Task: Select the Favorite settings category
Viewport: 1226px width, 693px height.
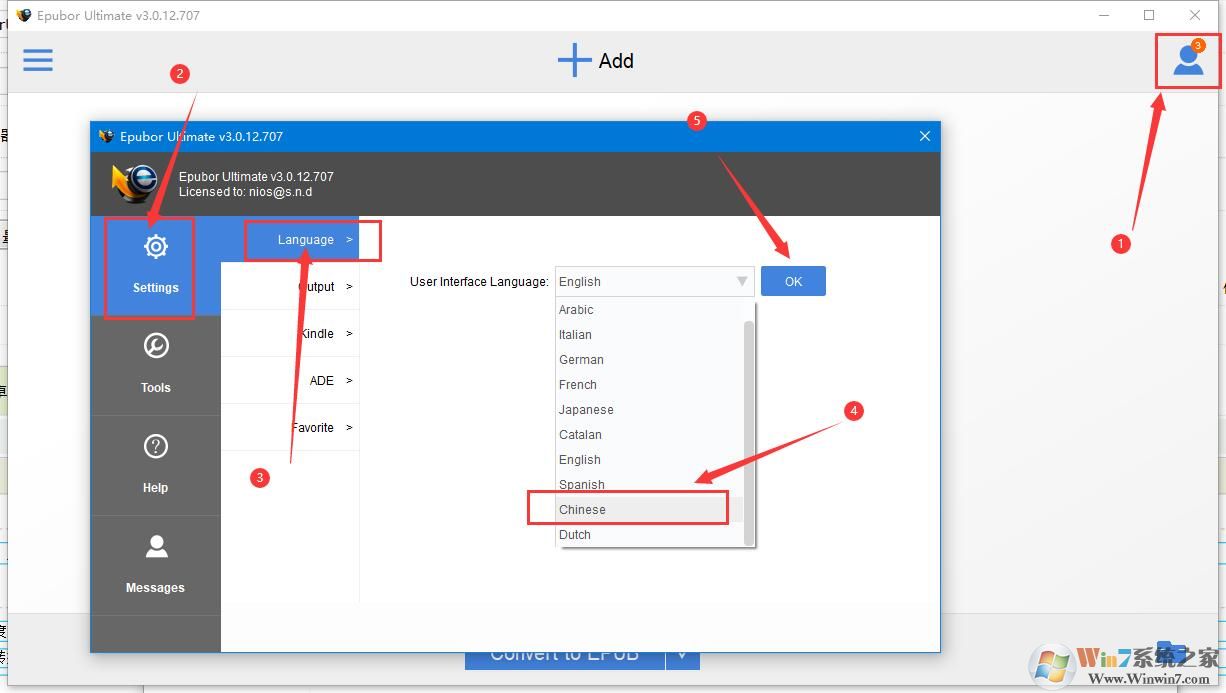Action: (290, 428)
